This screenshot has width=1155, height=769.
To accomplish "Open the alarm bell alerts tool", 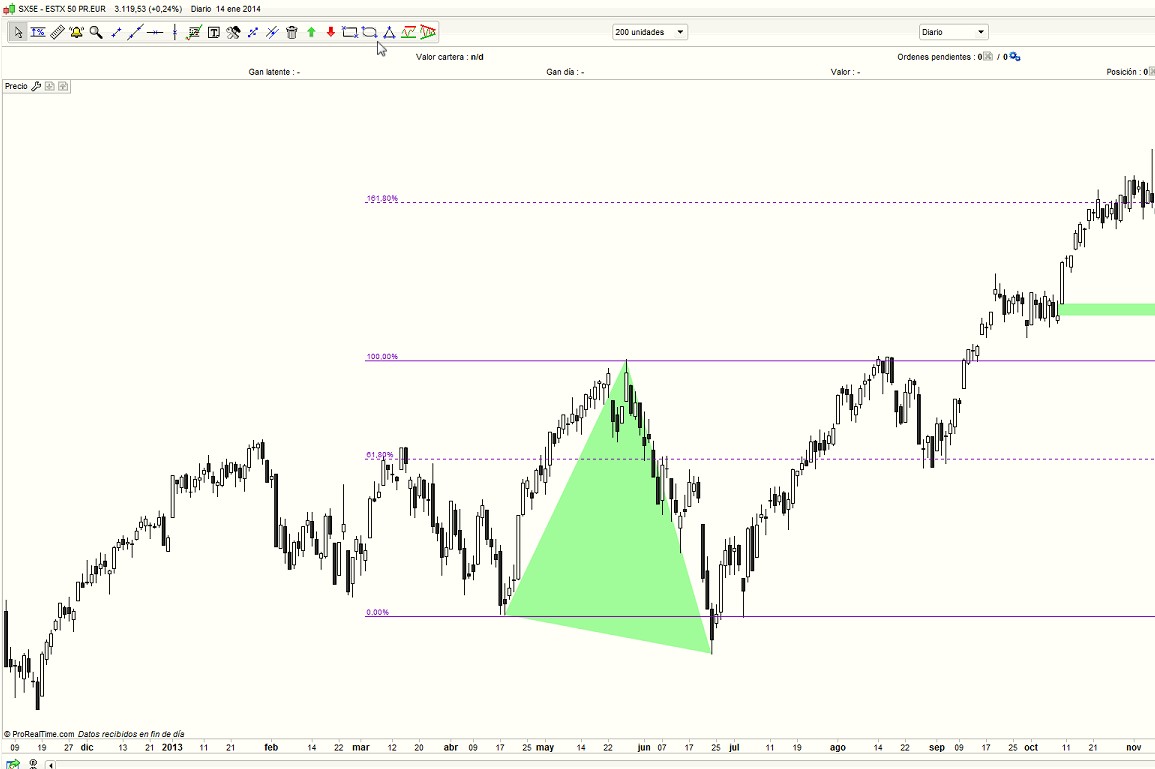I will click(77, 32).
